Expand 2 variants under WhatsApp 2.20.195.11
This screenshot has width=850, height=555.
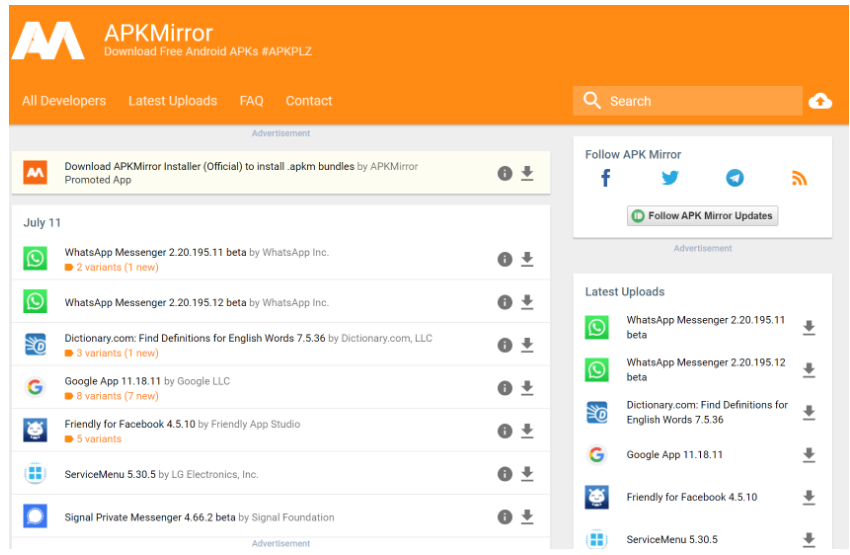[x=112, y=267]
